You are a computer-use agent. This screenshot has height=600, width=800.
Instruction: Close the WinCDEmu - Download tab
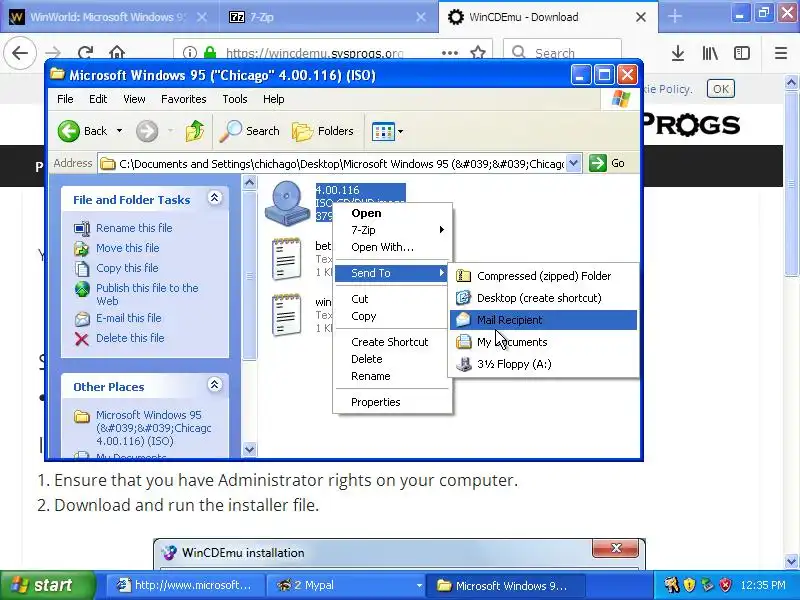pyautogui.click(x=641, y=17)
